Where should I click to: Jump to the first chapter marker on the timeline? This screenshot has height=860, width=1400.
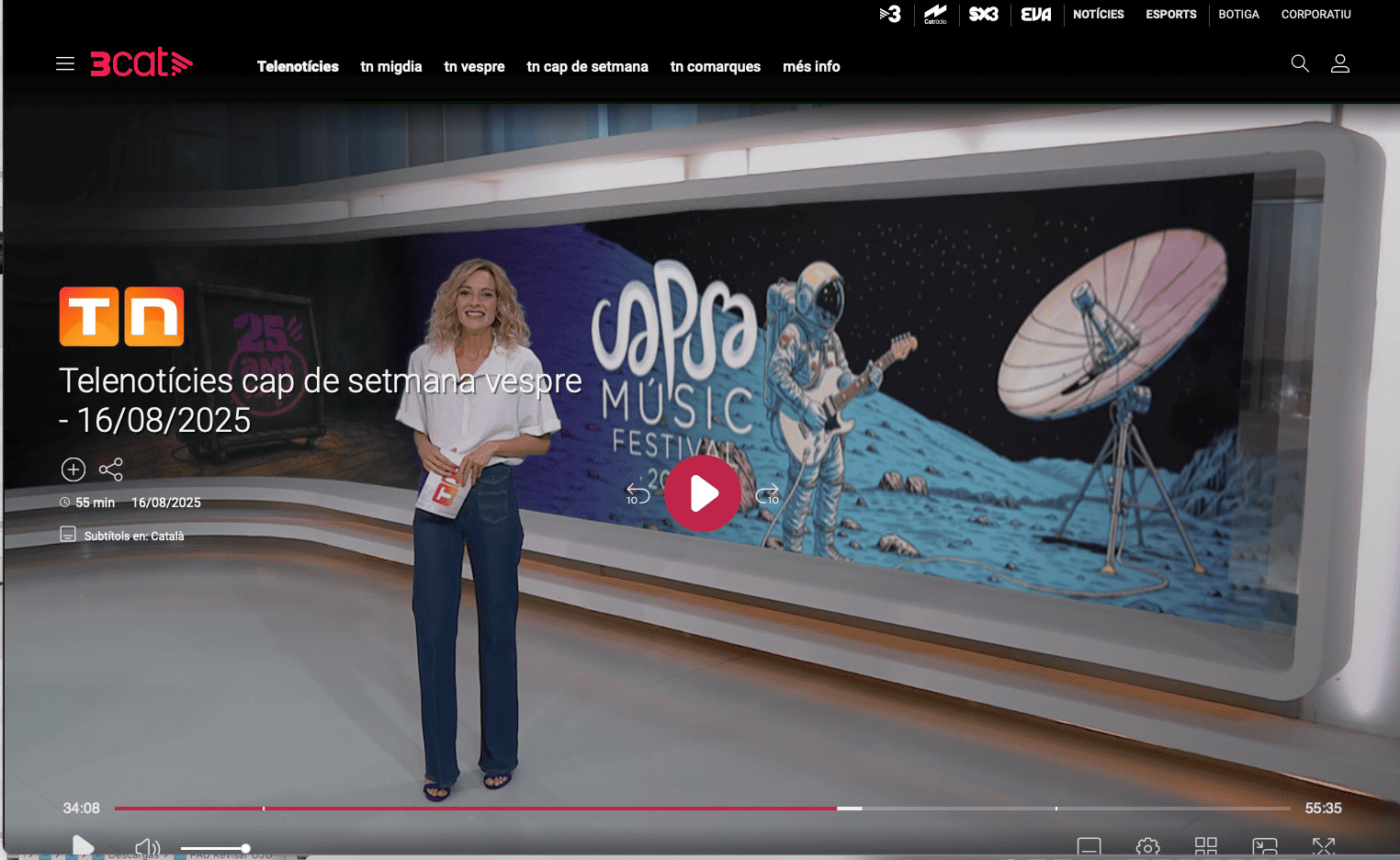point(264,809)
